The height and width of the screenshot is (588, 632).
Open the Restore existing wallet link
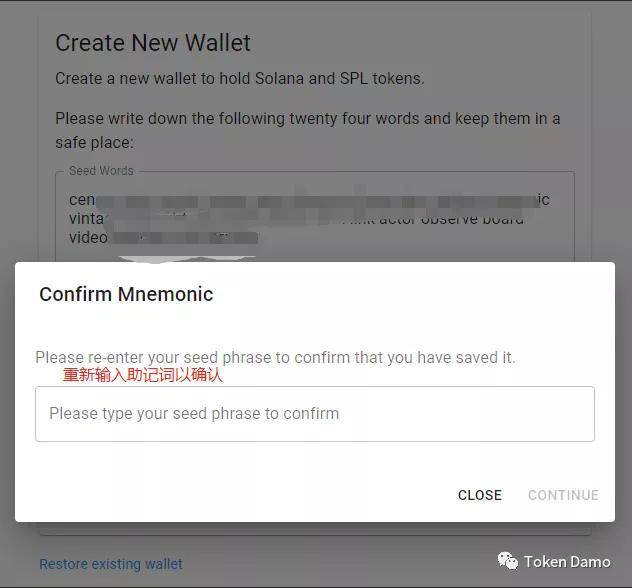click(111, 564)
